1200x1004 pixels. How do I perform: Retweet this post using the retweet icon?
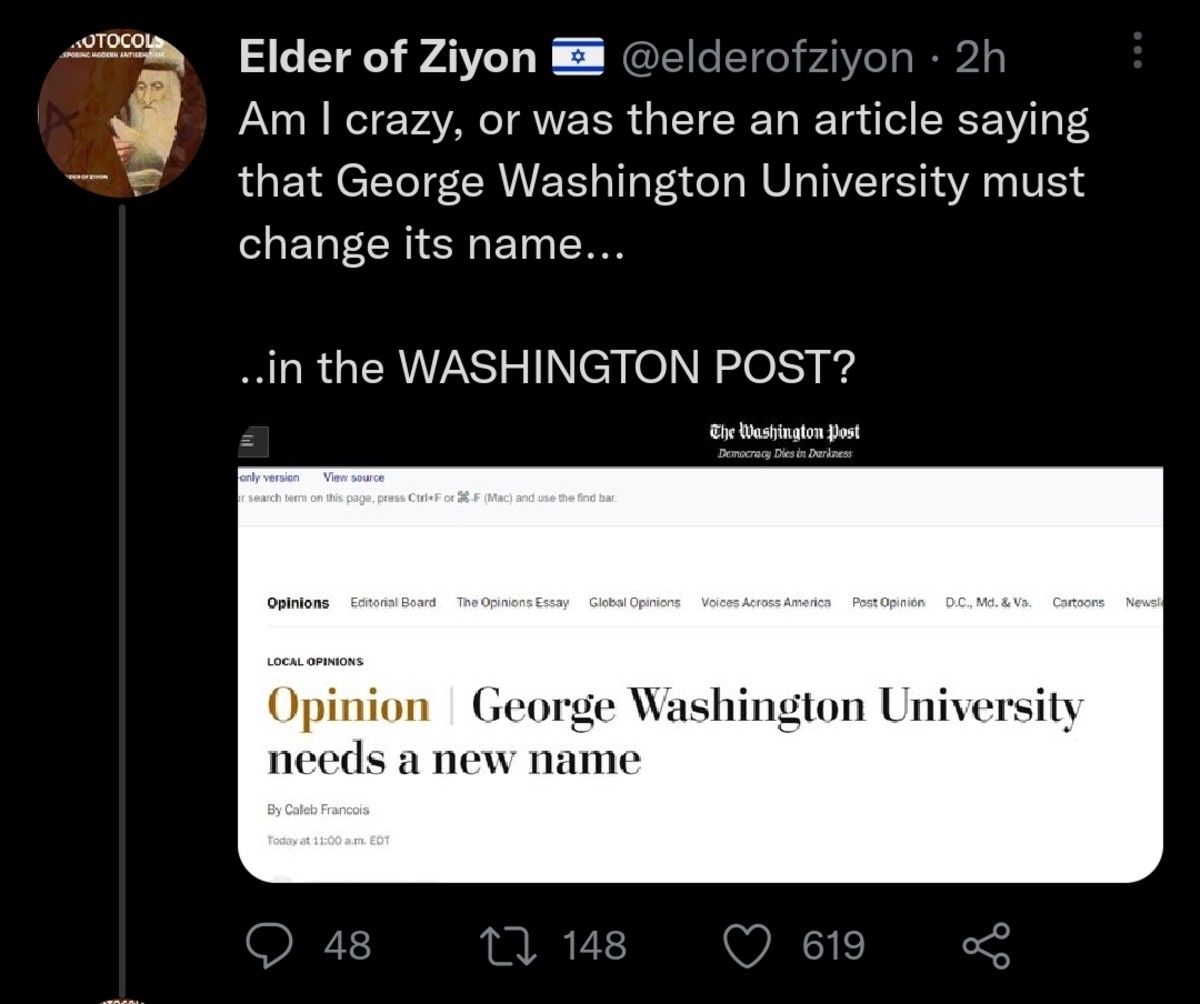click(x=506, y=945)
